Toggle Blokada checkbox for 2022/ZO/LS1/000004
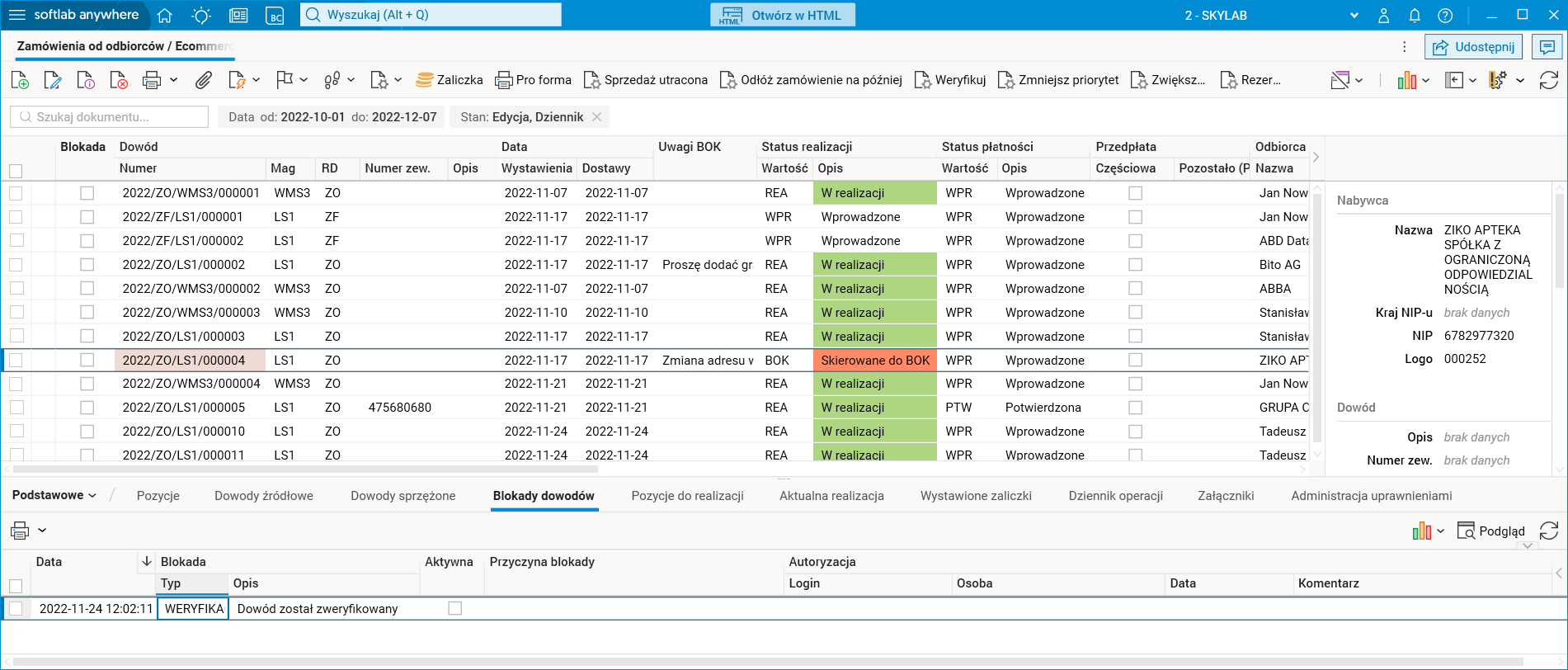 [87, 360]
